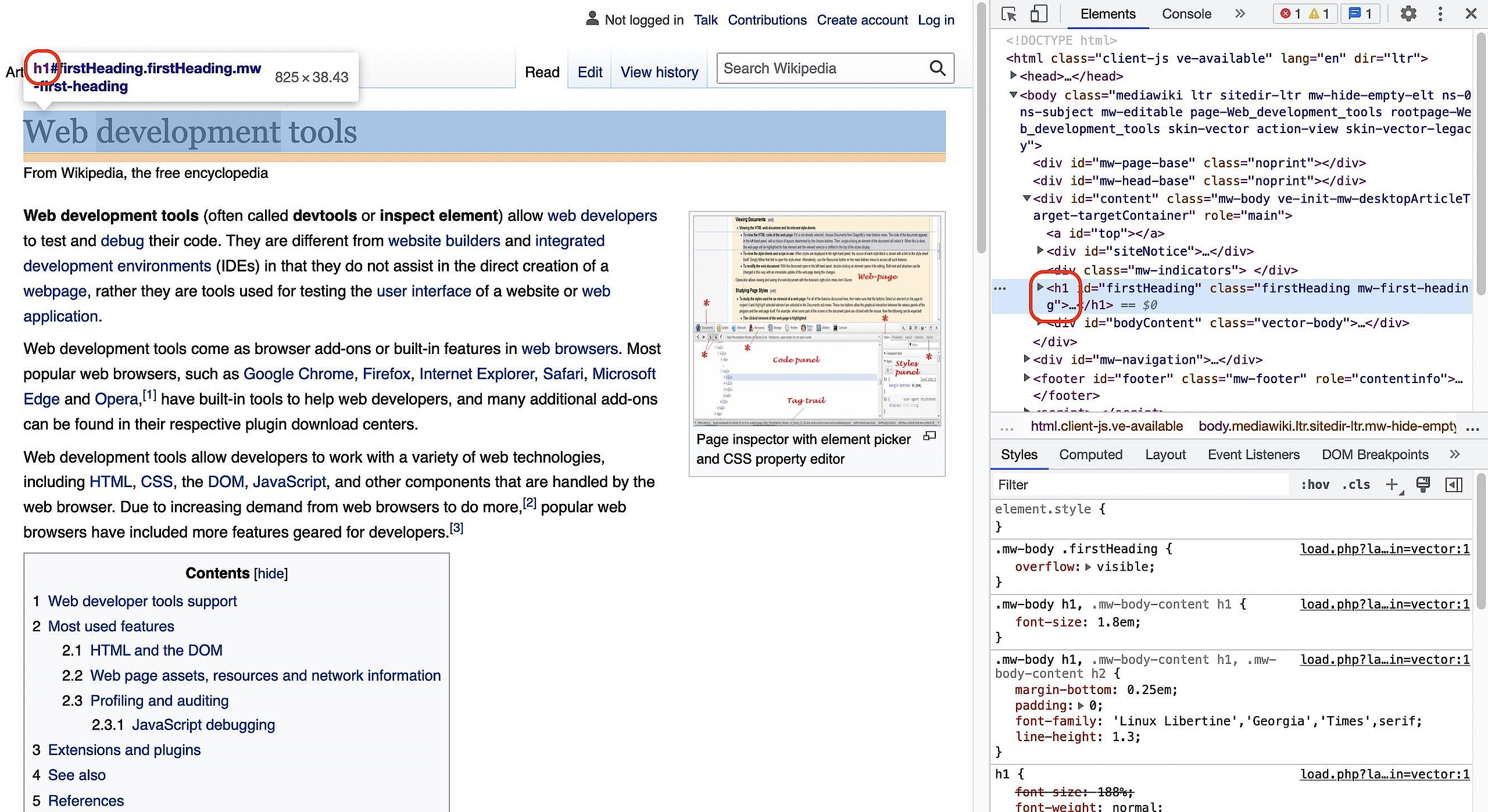The height and width of the screenshot is (812, 1488).
Task: Show more Styles pane tabs chevron
Action: click(1455, 454)
